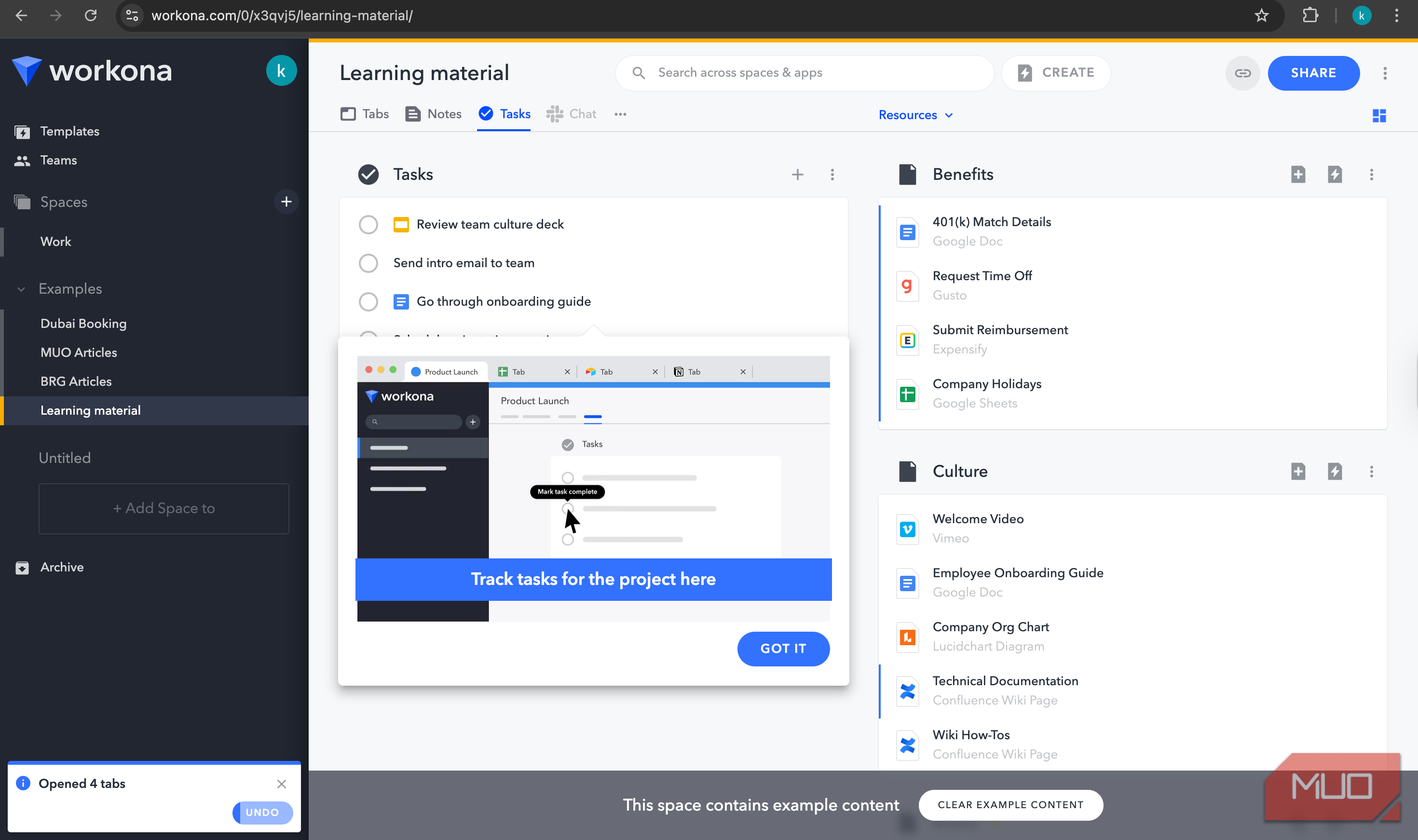The image size is (1418, 840).
Task: Open the user avatar in the Workona sidebar
Action: click(x=281, y=71)
